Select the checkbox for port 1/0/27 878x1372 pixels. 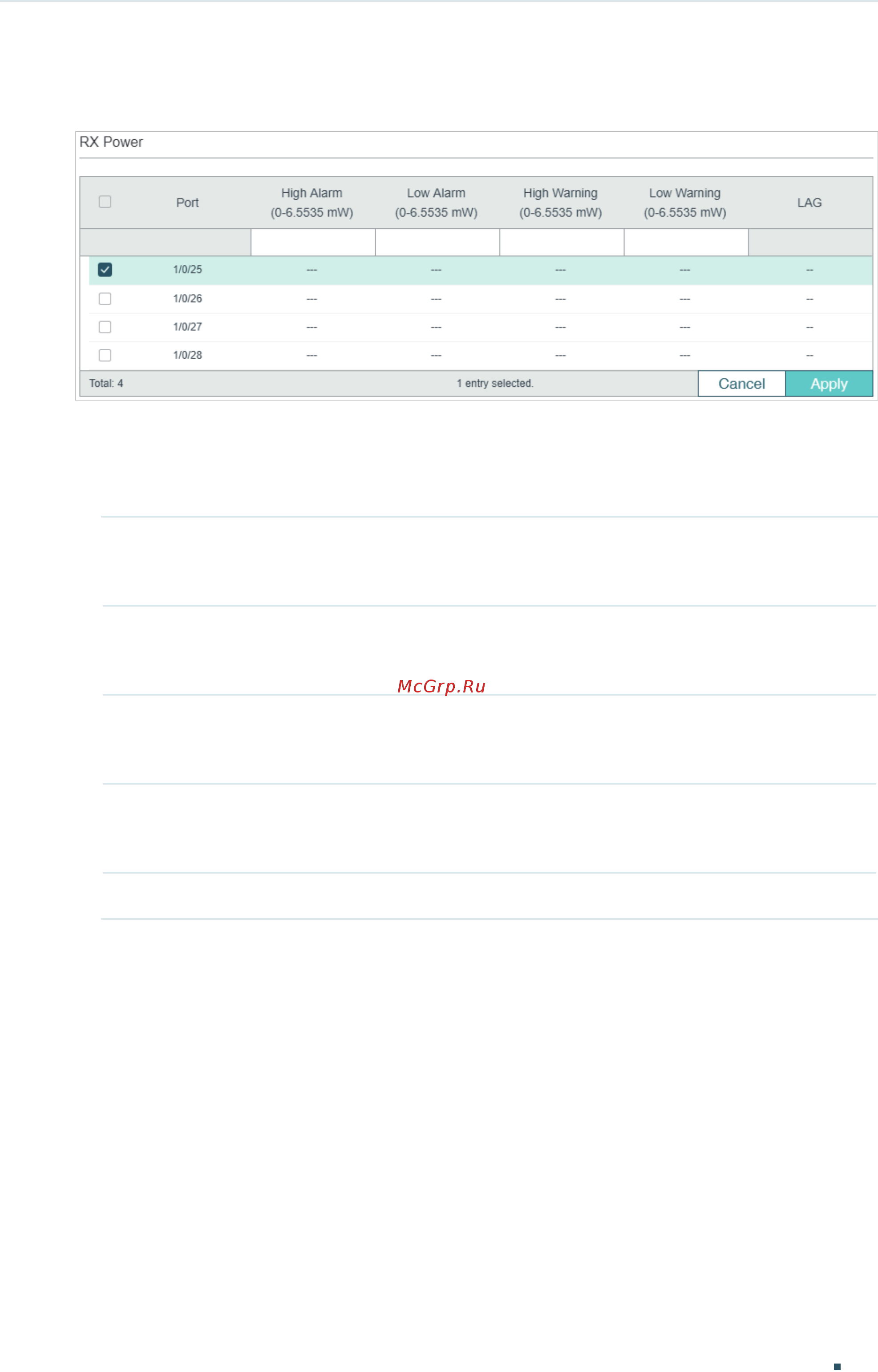(x=105, y=327)
